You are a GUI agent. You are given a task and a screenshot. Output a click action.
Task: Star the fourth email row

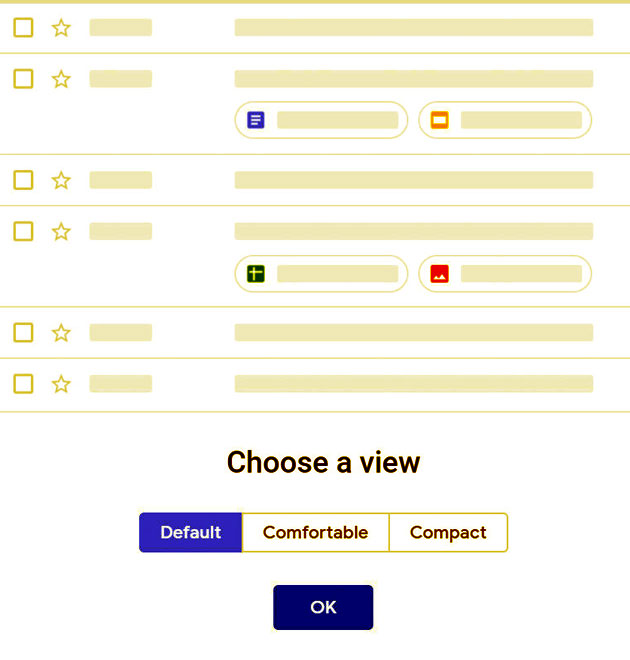[x=61, y=232]
